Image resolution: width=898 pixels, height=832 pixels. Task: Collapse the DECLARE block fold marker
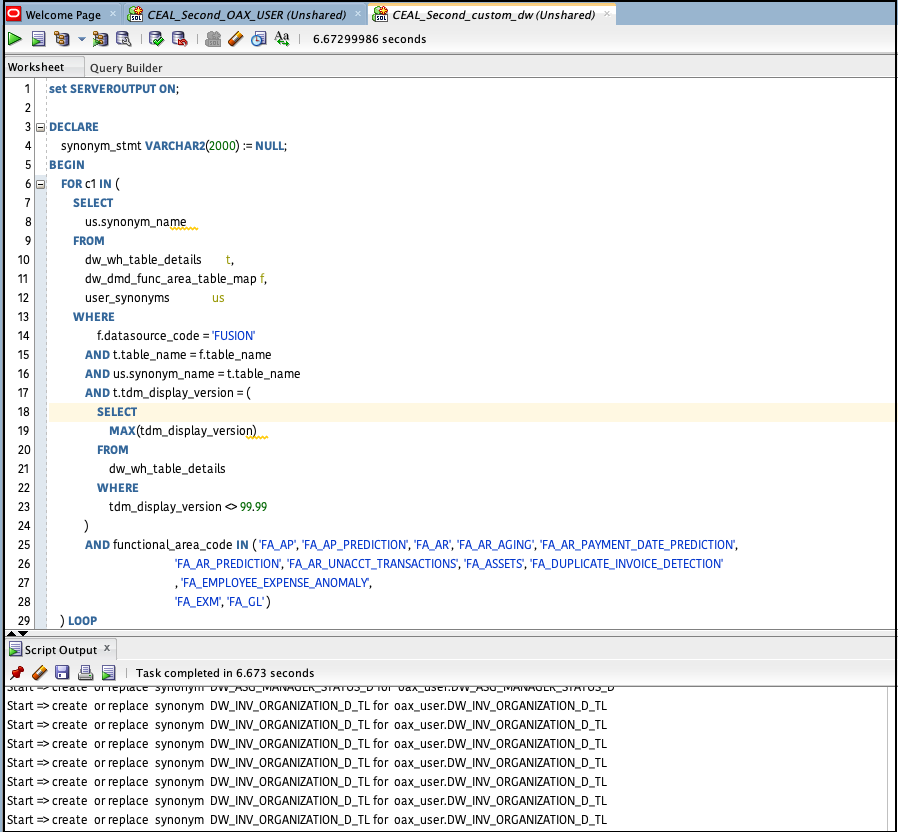click(40, 127)
